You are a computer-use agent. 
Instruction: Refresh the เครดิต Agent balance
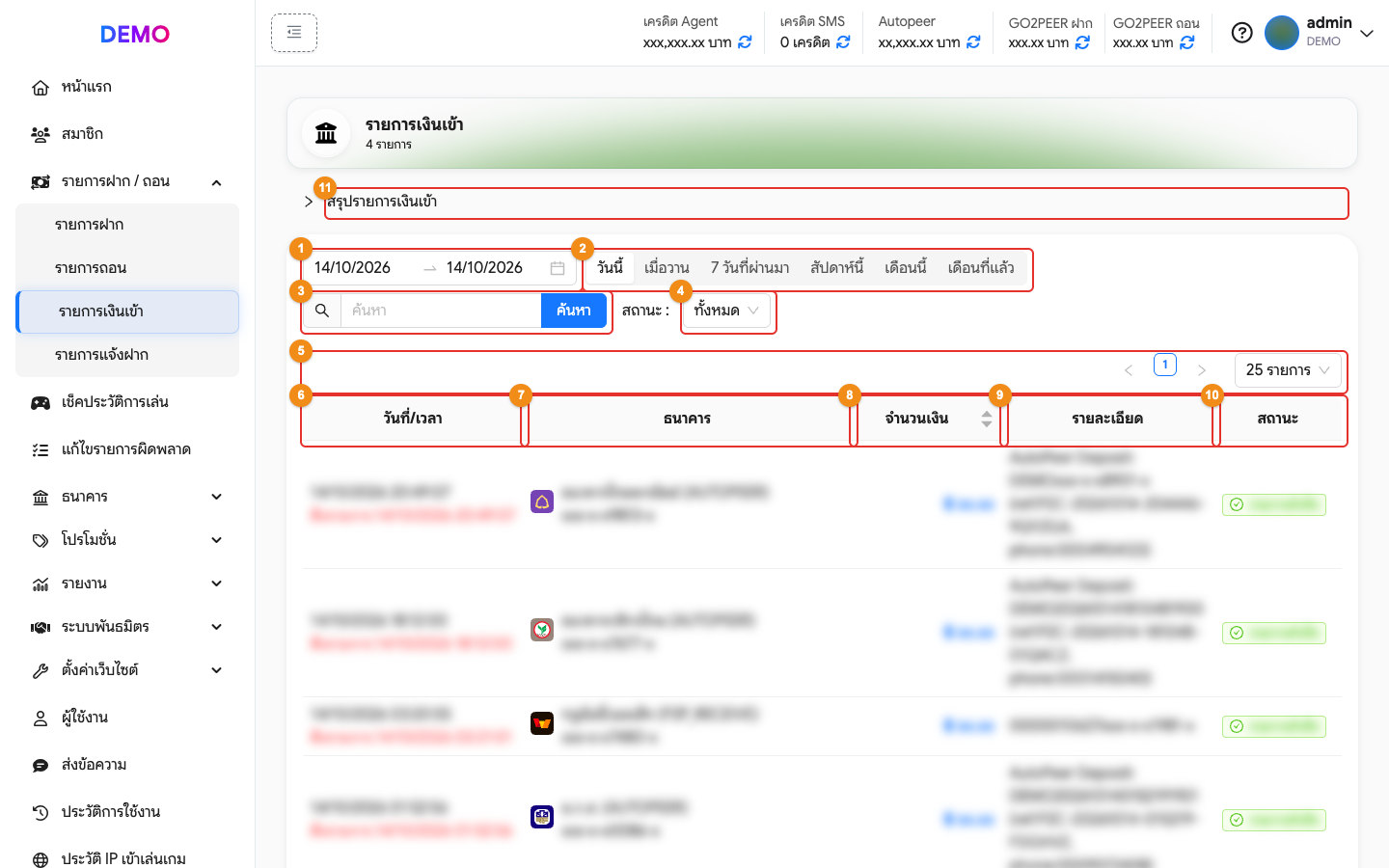click(x=745, y=42)
